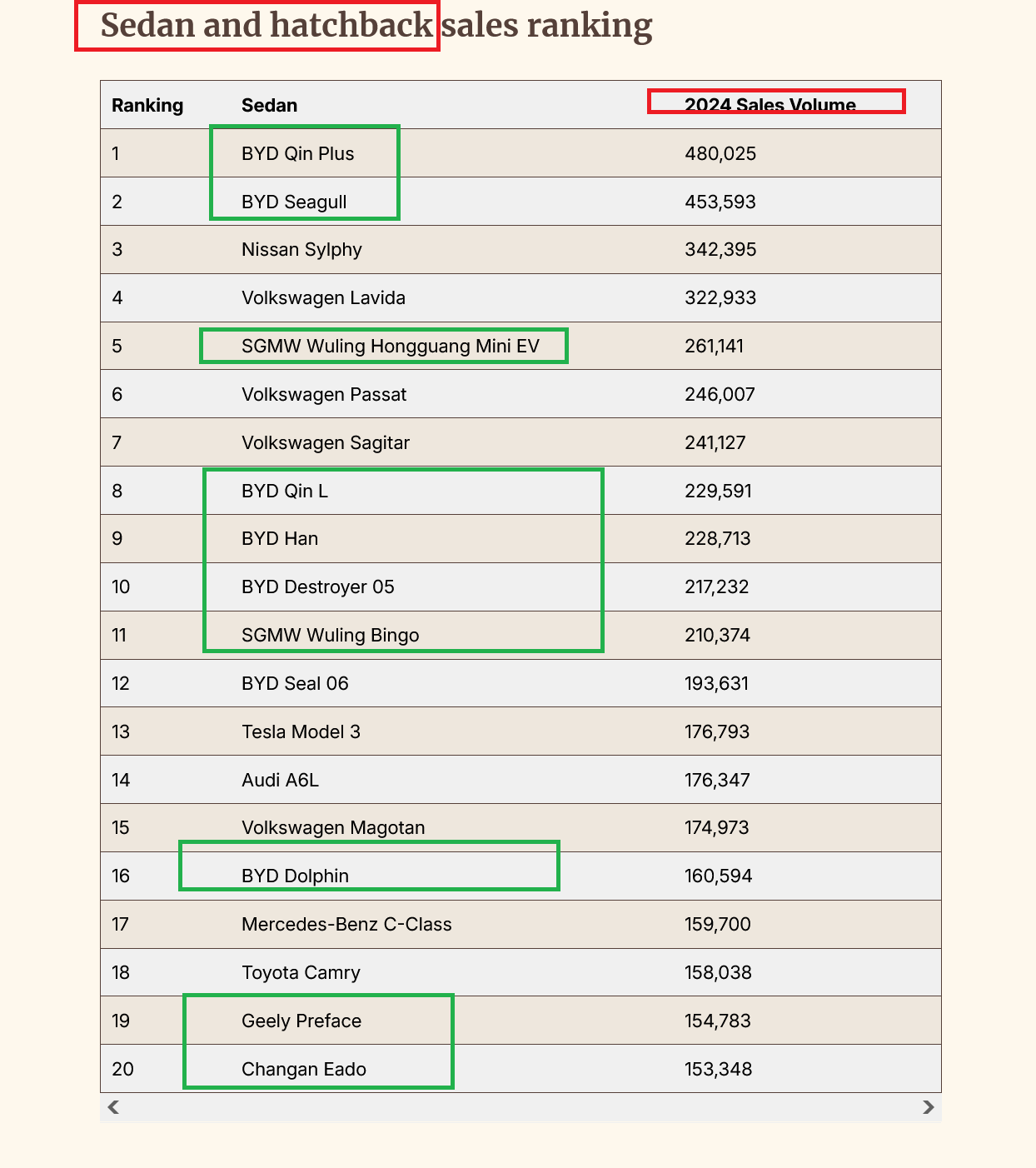Click the sales value 217,232
1036x1168 pixels.
point(717,587)
